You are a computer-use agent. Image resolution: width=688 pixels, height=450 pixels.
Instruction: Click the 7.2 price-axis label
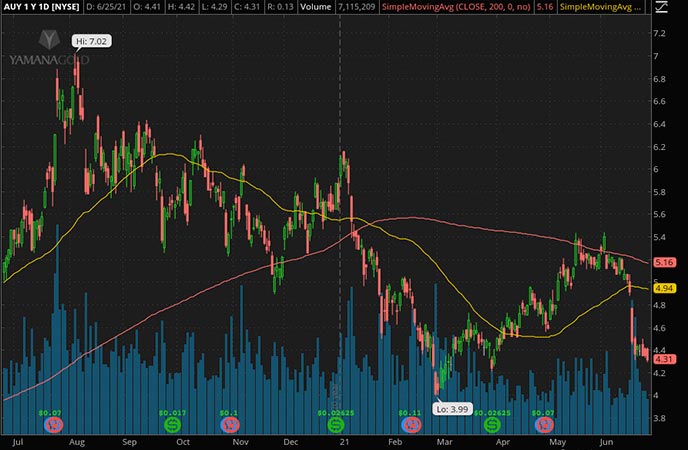tap(659, 33)
